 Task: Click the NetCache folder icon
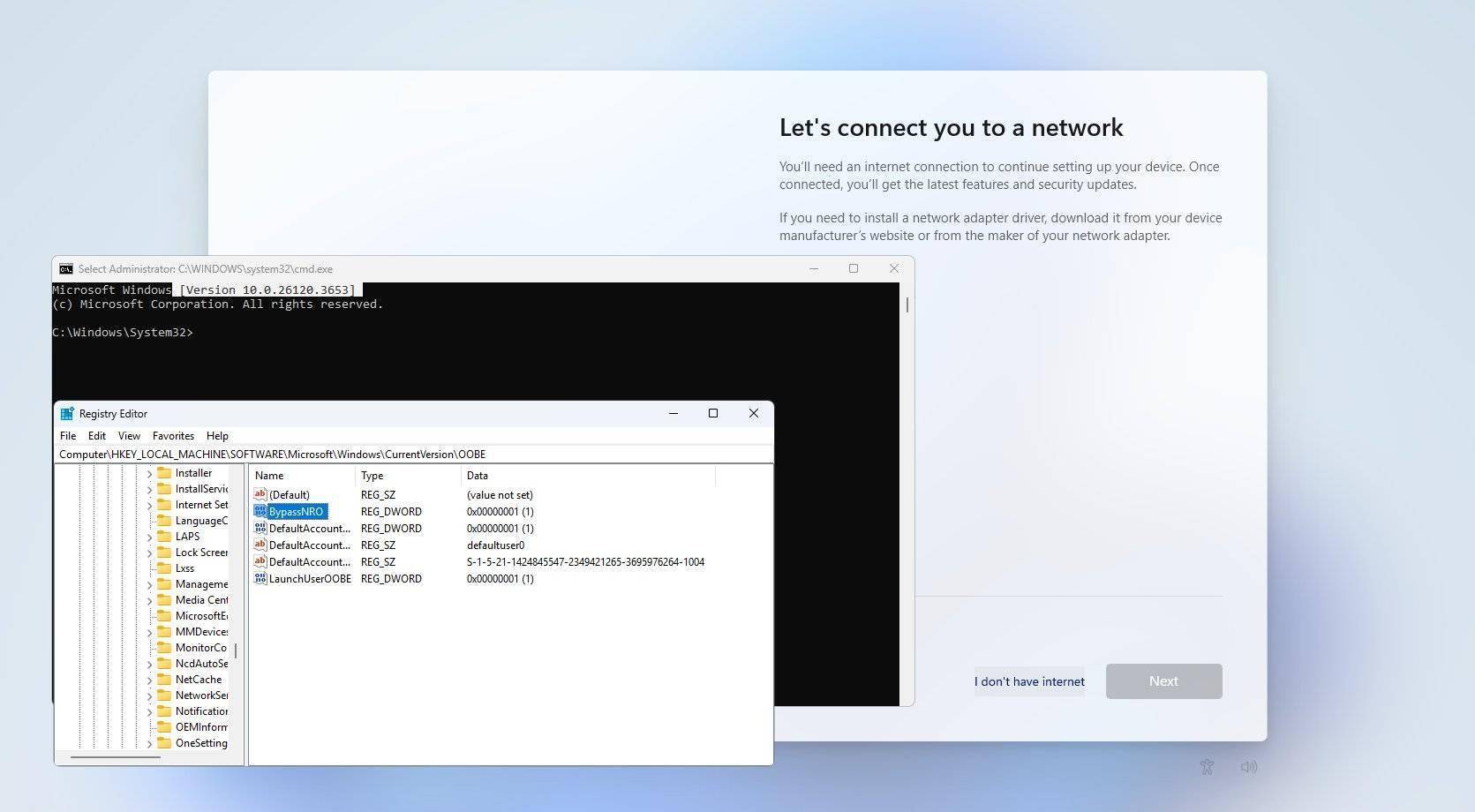click(166, 679)
